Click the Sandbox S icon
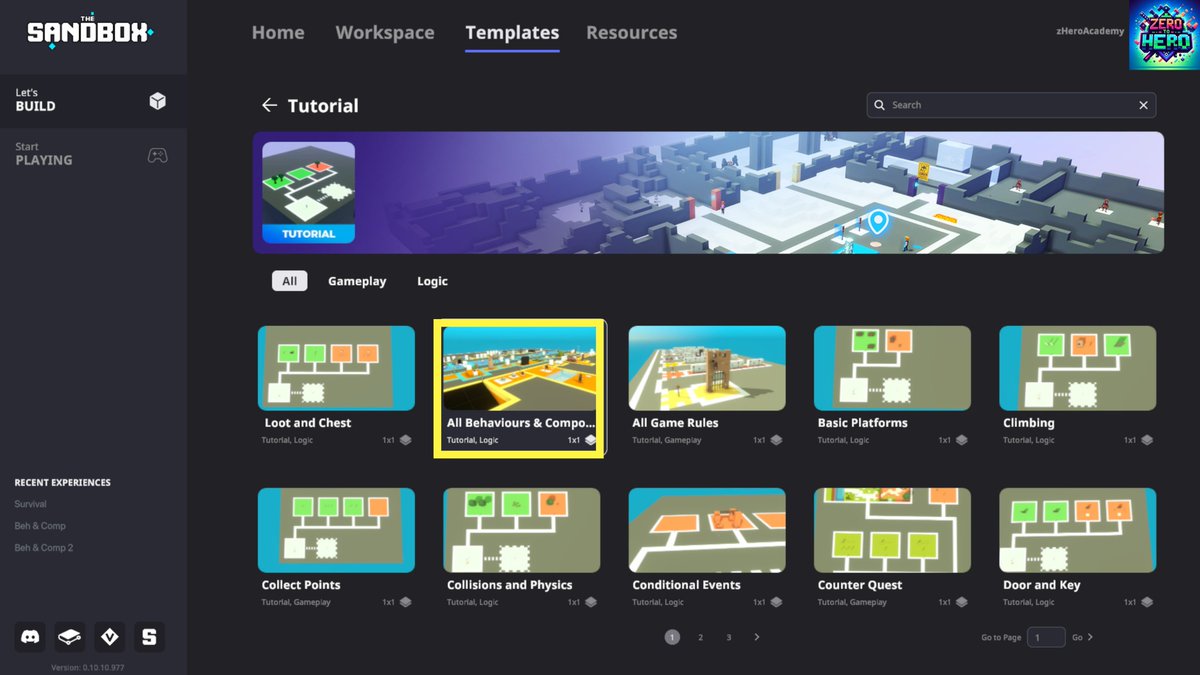1200x675 pixels. [x=150, y=637]
